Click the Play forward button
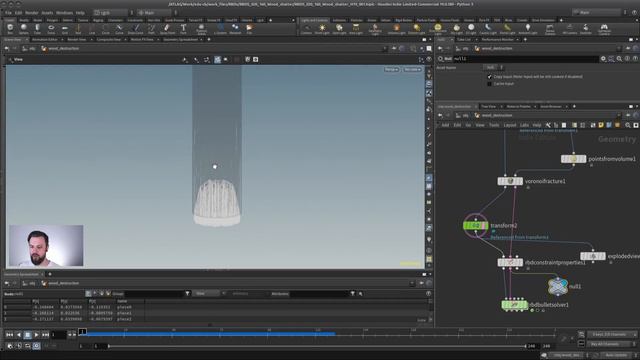640x360 pixels. tap(36, 335)
